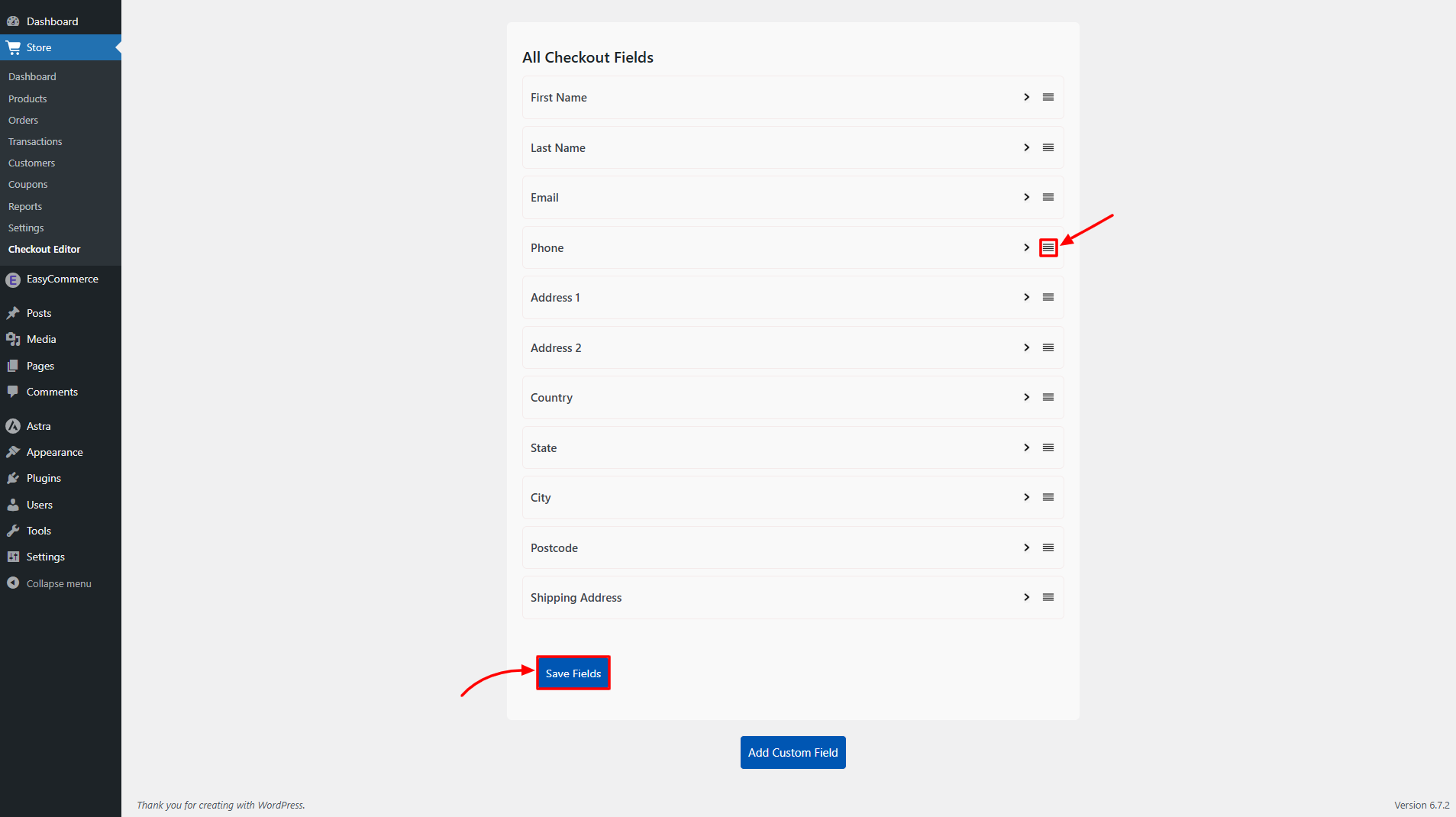The width and height of the screenshot is (1456, 817).
Task: Expand the Last Name field chevron
Action: (x=1027, y=147)
